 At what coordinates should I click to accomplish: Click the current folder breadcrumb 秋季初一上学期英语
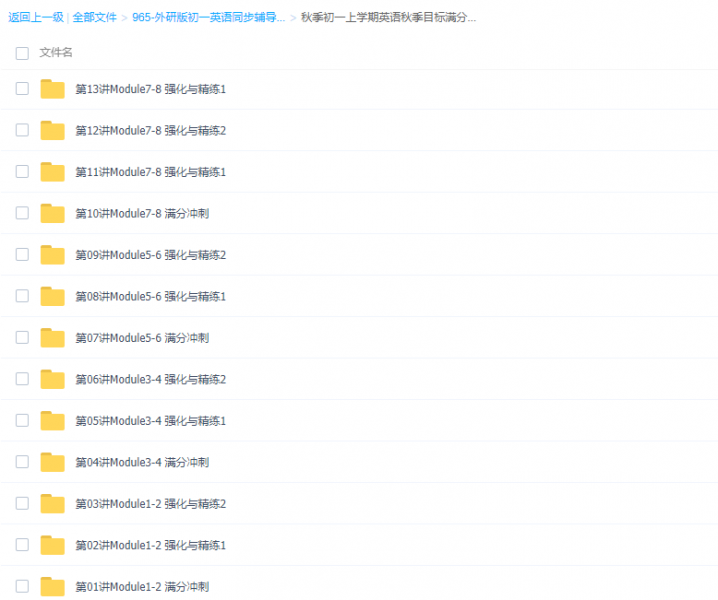(x=388, y=17)
